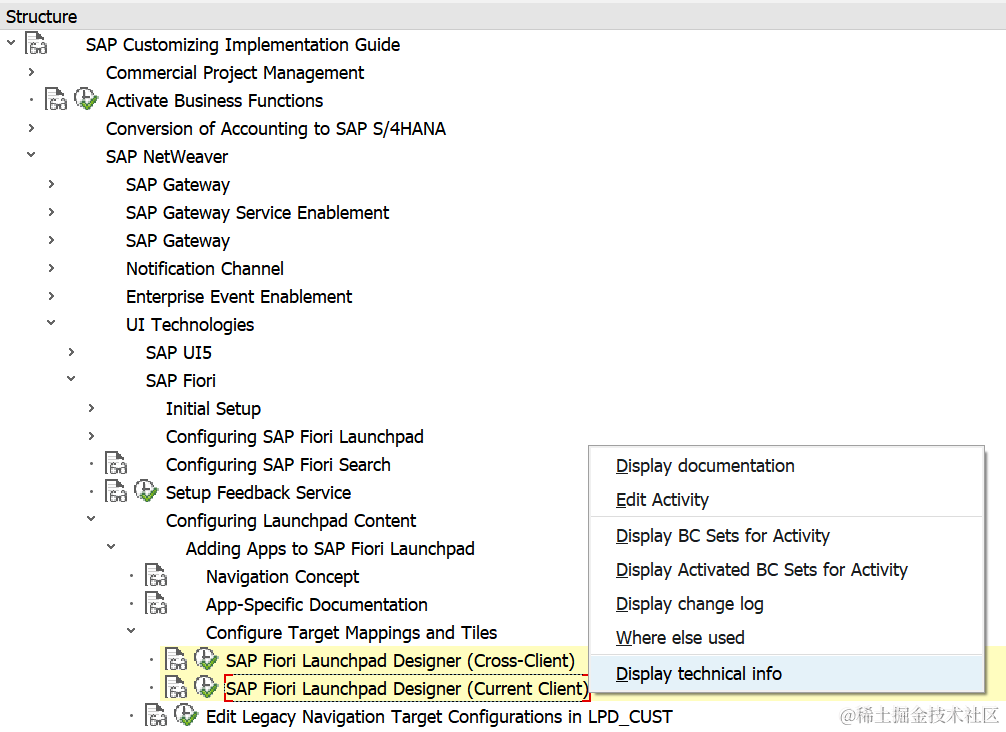
Task: Execute activity icon for Edit Legacy Navigation Target
Action: coord(186,715)
